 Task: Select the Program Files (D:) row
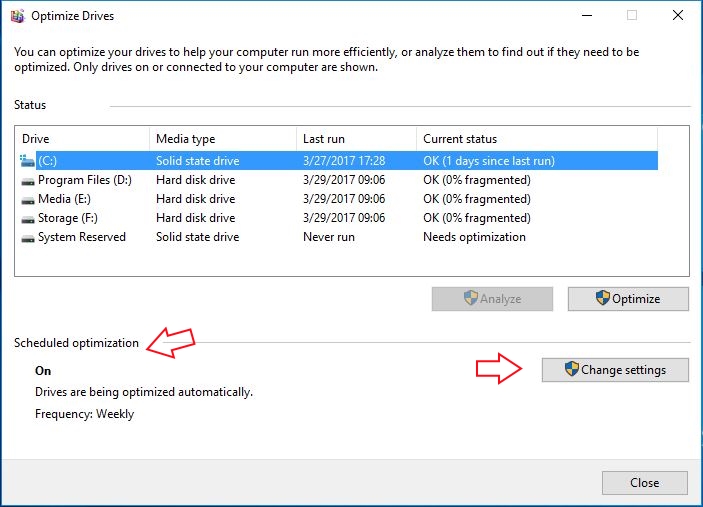[338, 180]
